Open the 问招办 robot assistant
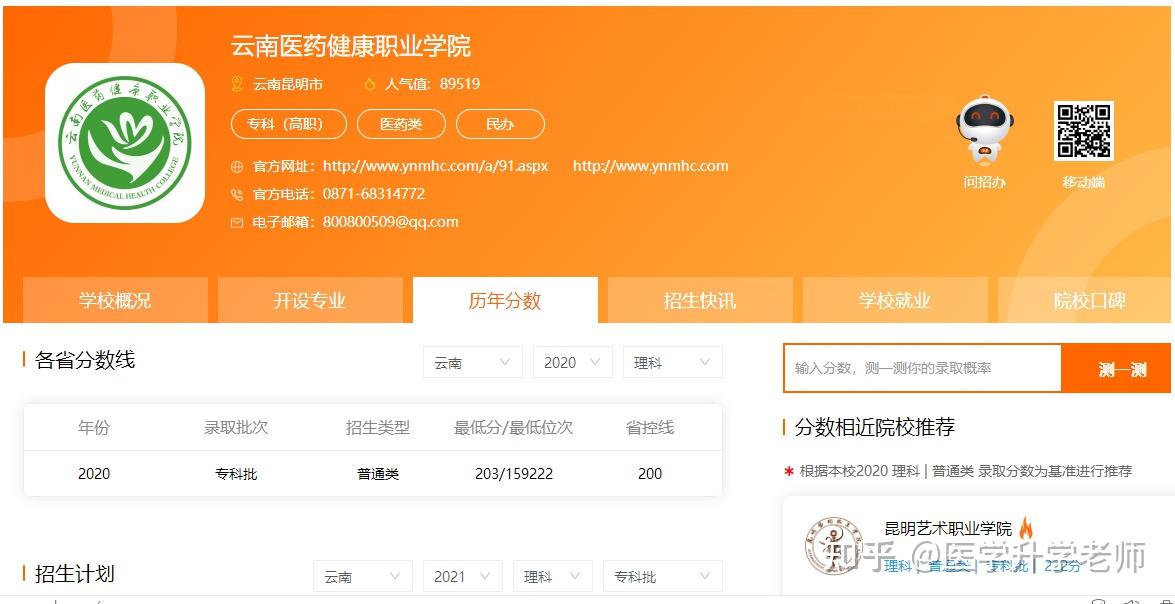The height and width of the screenshot is (604, 1175). click(984, 141)
